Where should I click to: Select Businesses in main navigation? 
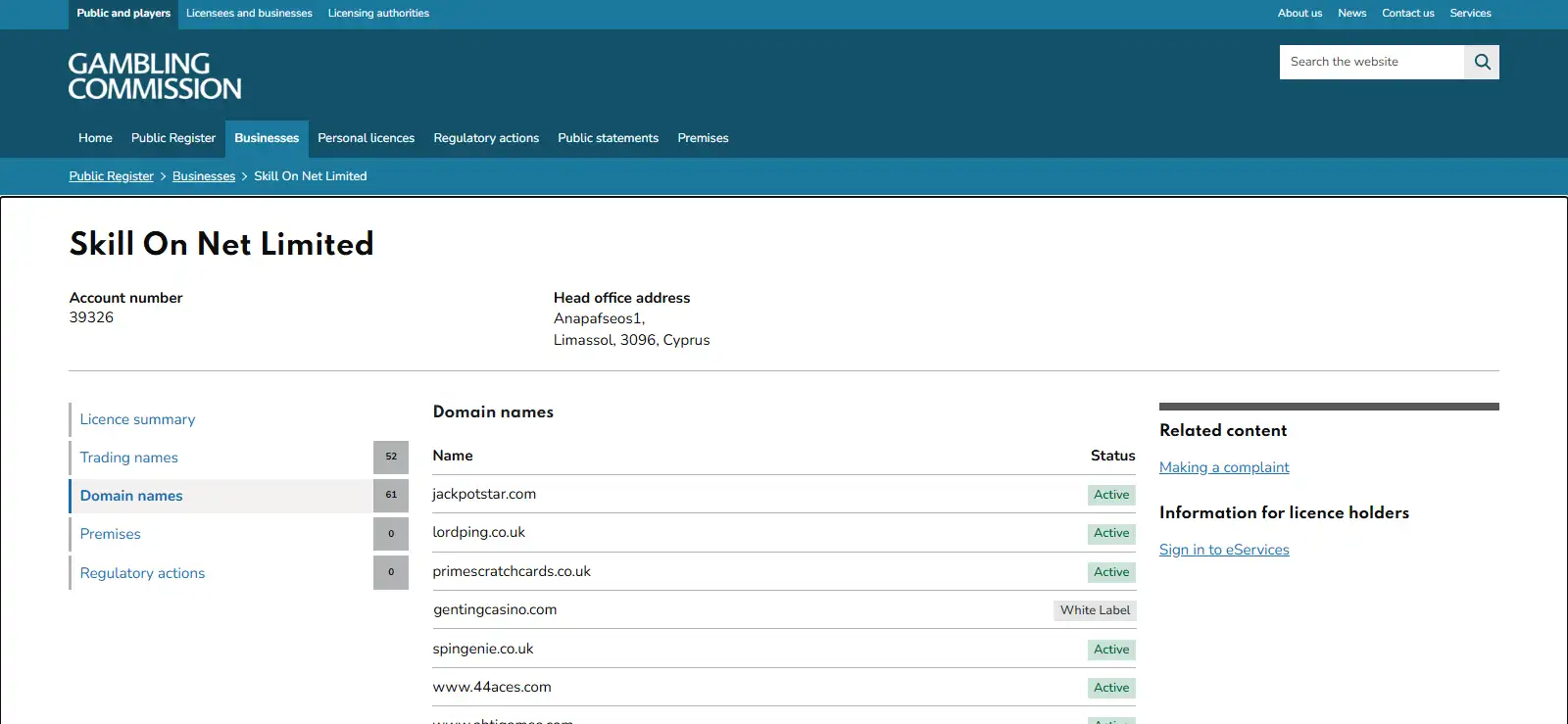[267, 138]
